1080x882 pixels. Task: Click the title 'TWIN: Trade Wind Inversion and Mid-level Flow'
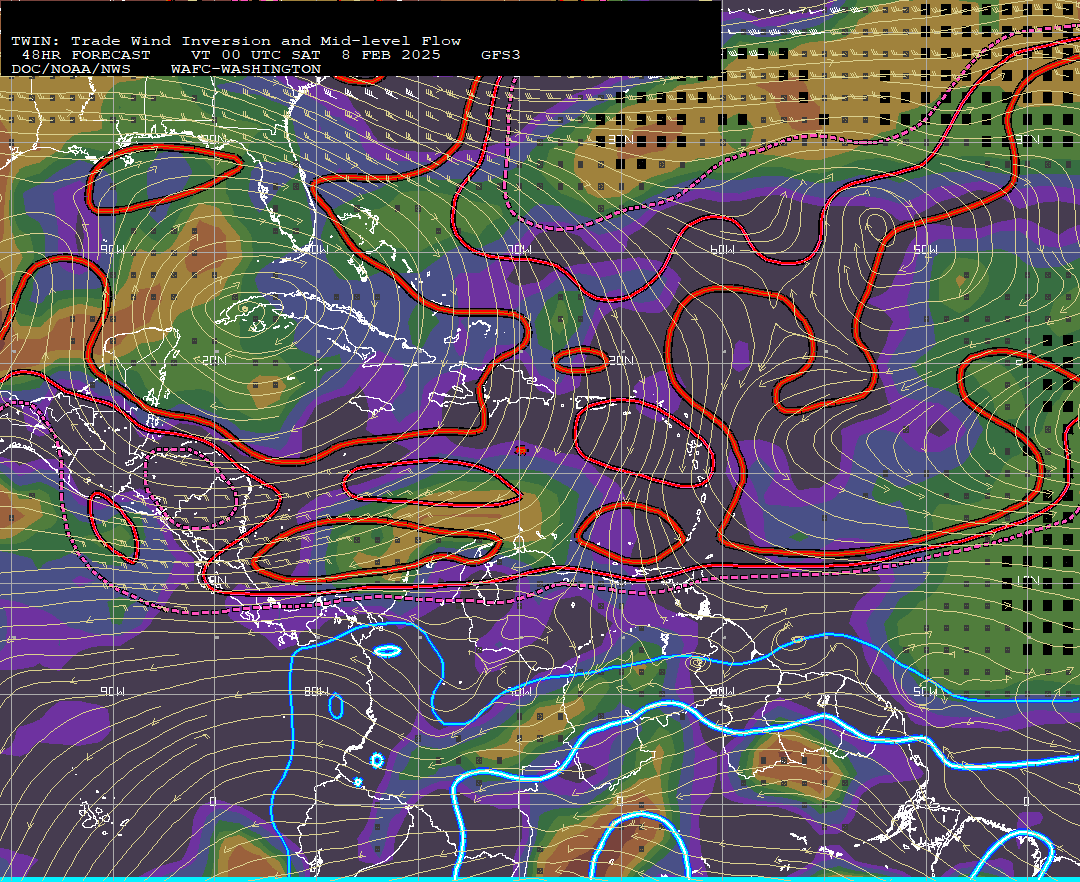coord(236,41)
